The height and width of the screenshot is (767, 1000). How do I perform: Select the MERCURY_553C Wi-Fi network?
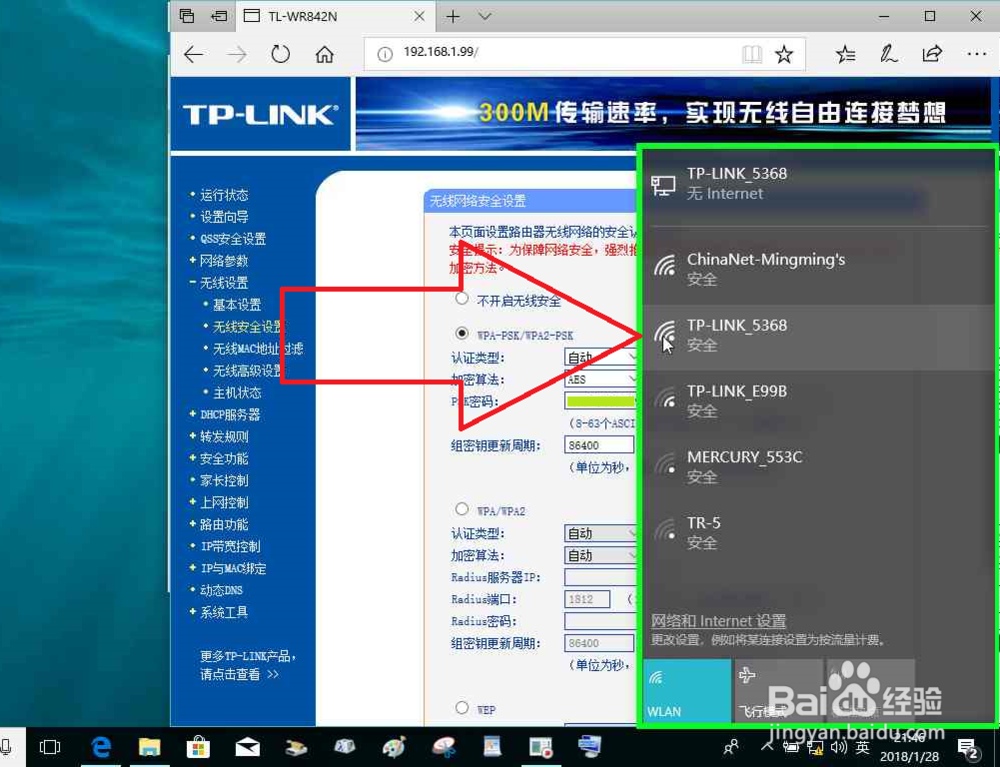click(820, 467)
